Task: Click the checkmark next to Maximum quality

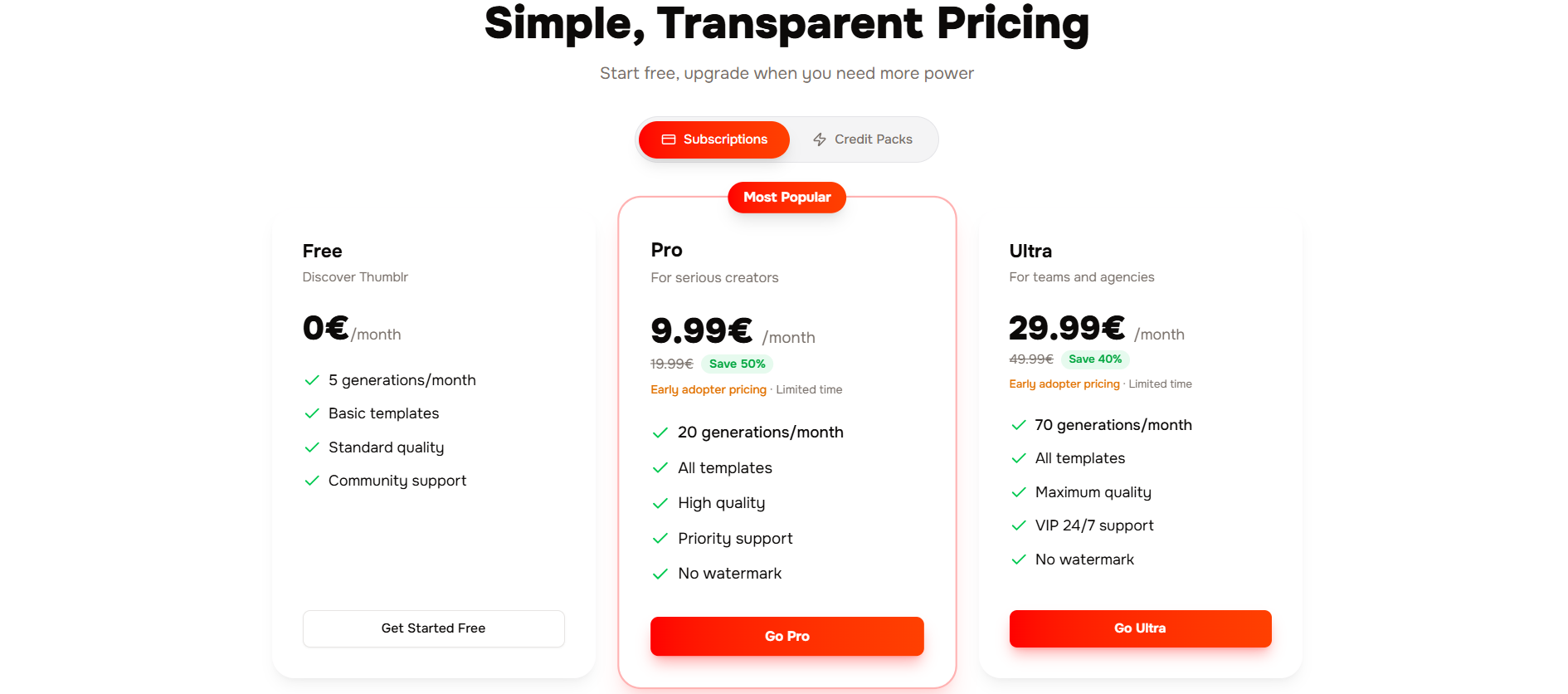Action: (1019, 491)
